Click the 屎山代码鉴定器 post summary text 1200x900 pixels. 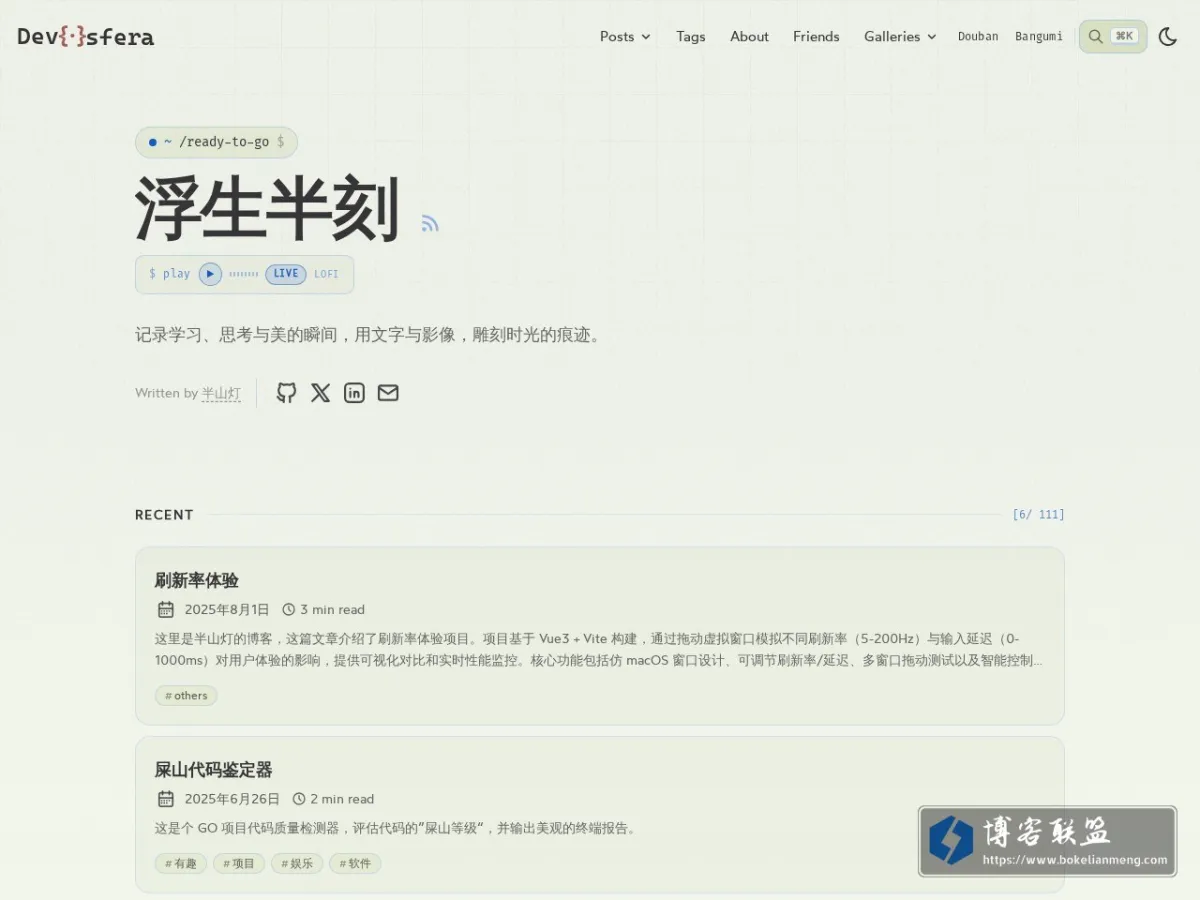coord(395,828)
